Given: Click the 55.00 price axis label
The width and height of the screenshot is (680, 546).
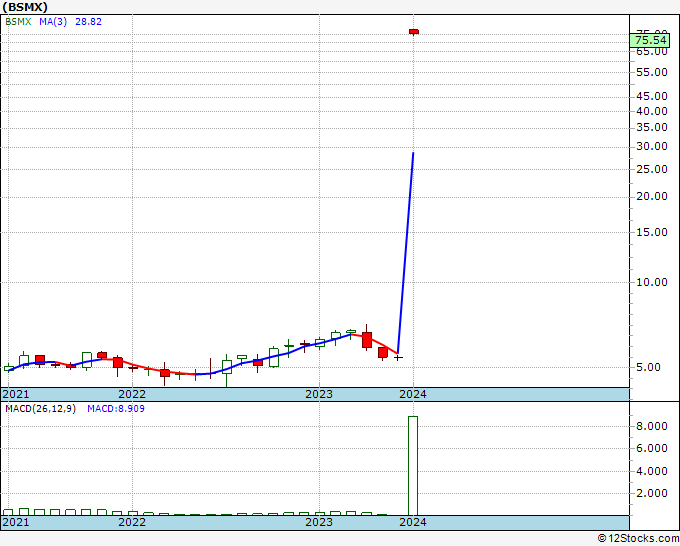Looking at the screenshot, I should tap(651, 72).
